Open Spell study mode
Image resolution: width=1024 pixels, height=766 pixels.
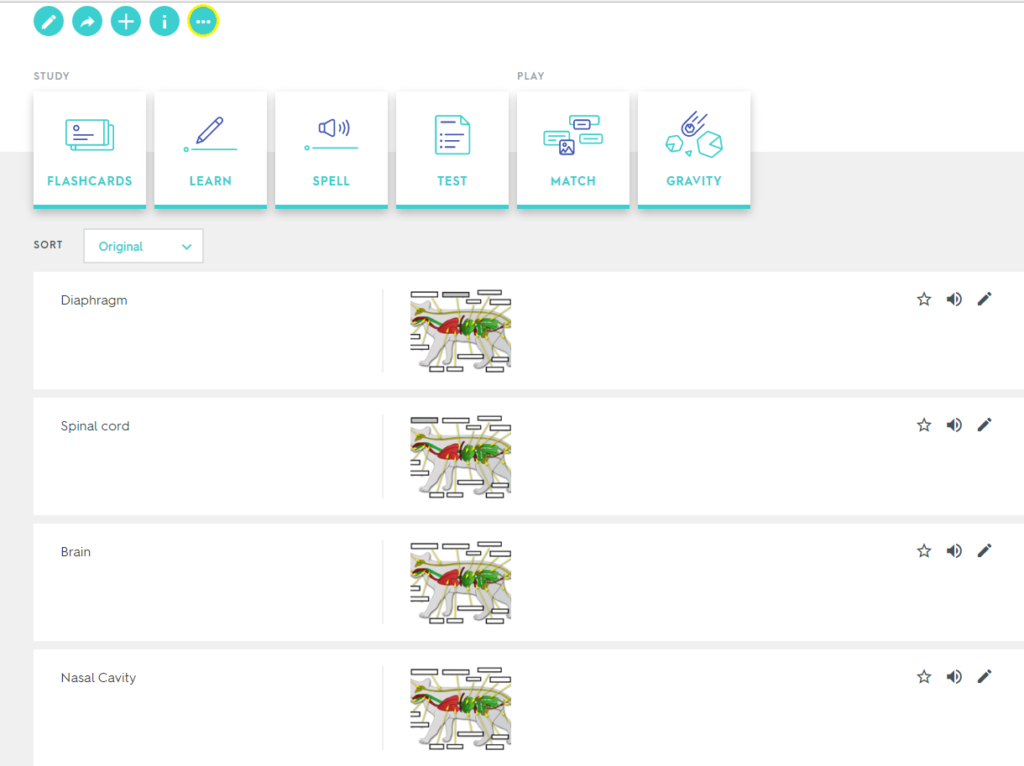point(331,150)
